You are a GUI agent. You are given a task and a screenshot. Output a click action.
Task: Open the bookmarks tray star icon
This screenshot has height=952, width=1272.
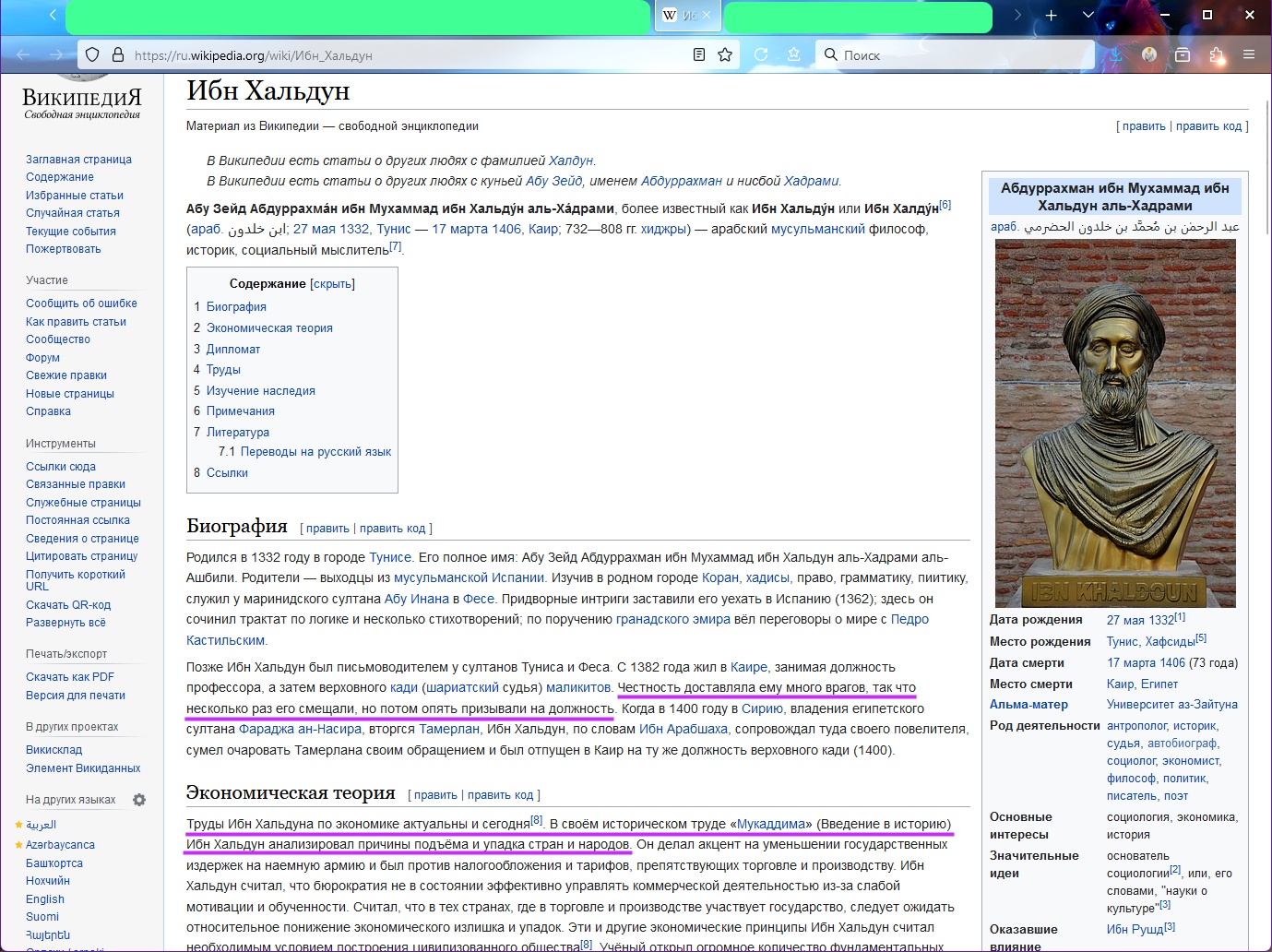coord(793,55)
